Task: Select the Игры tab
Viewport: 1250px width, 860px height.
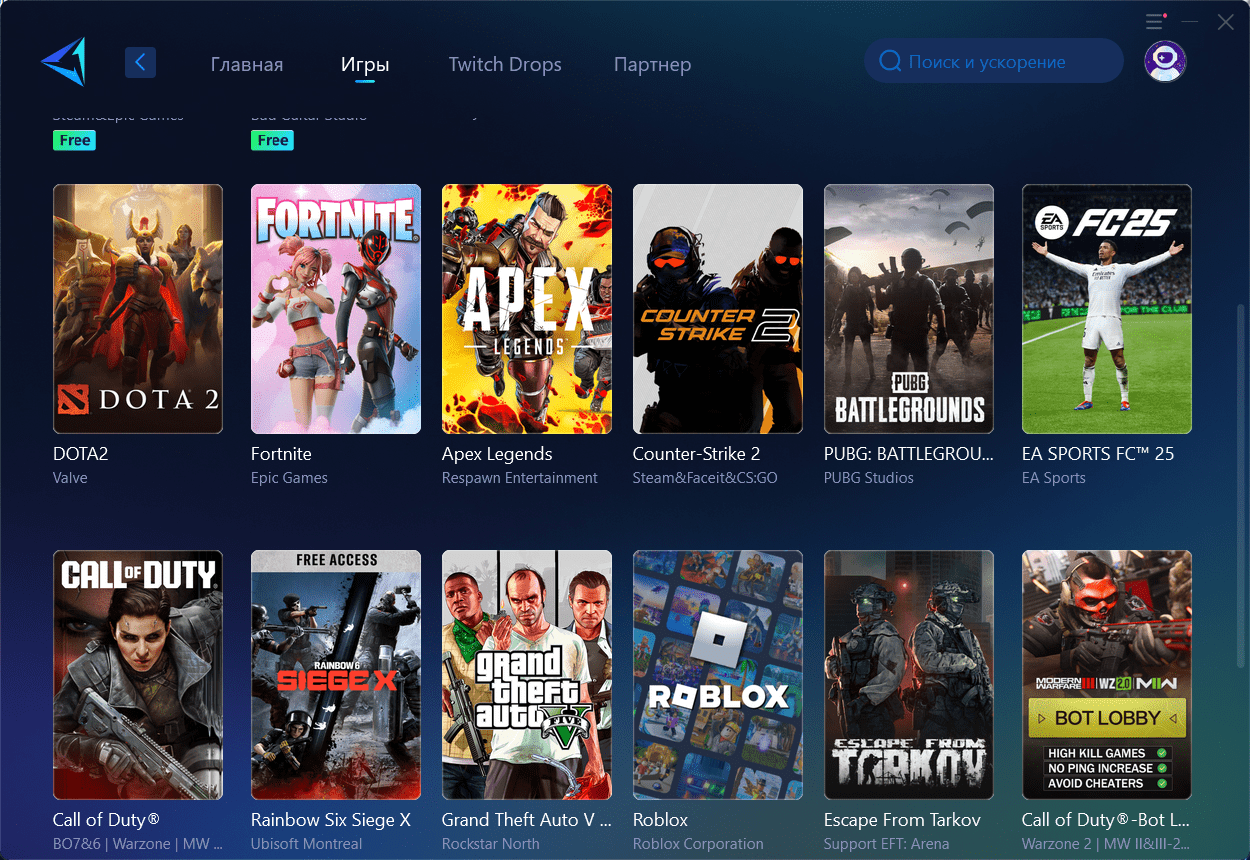Action: click(365, 65)
